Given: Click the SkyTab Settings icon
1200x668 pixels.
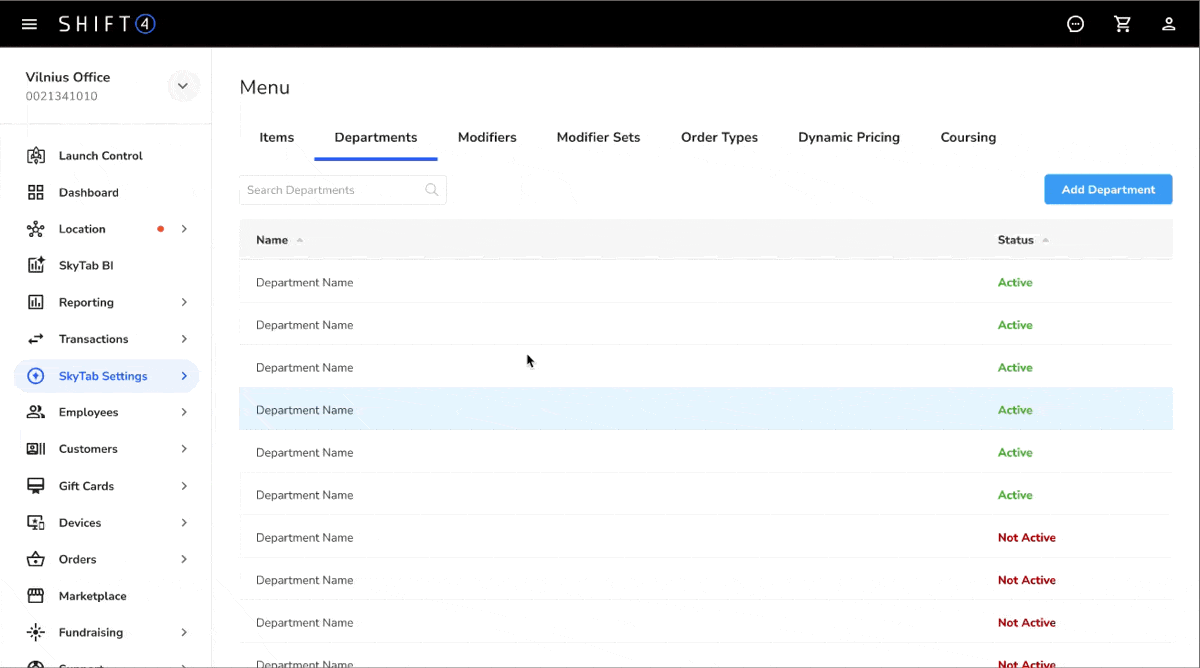Looking at the screenshot, I should pos(36,376).
